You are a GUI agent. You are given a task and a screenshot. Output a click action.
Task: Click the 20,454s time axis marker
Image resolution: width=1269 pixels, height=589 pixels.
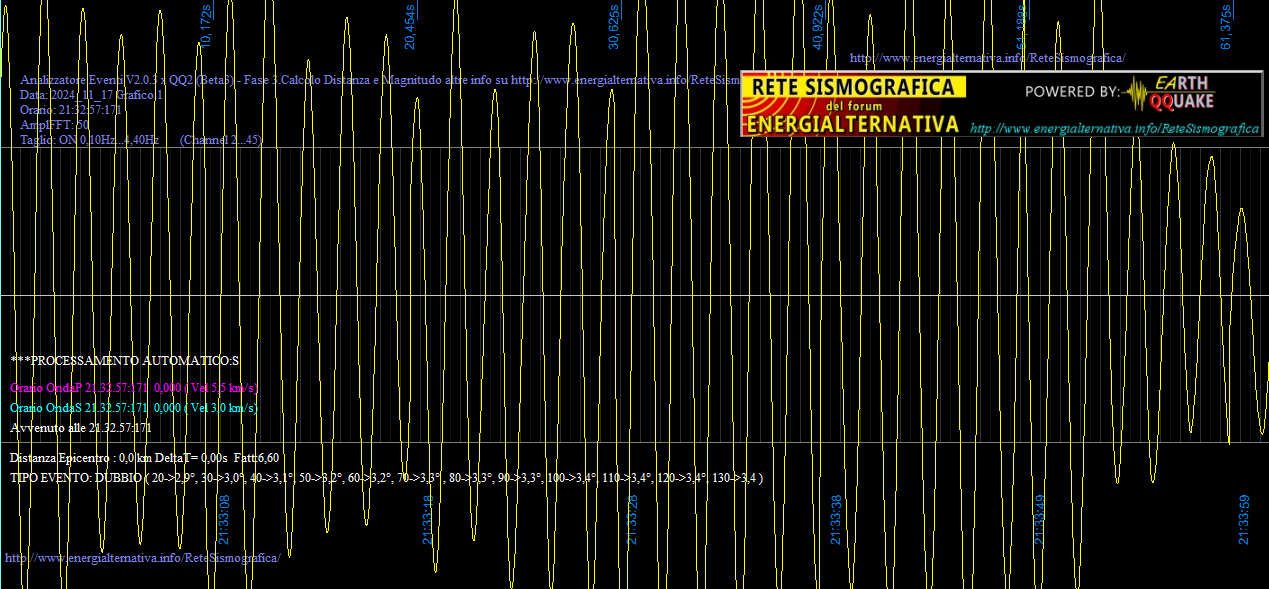(410, 26)
